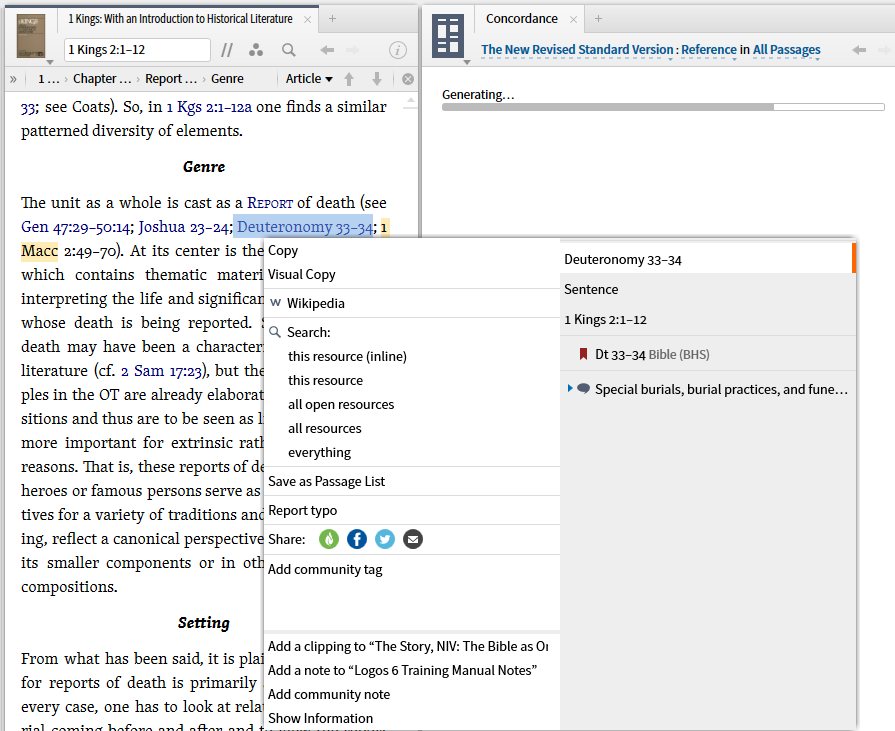The image size is (895, 731).
Task: Open the All Passages range dropdown
Action: point(787,50)
